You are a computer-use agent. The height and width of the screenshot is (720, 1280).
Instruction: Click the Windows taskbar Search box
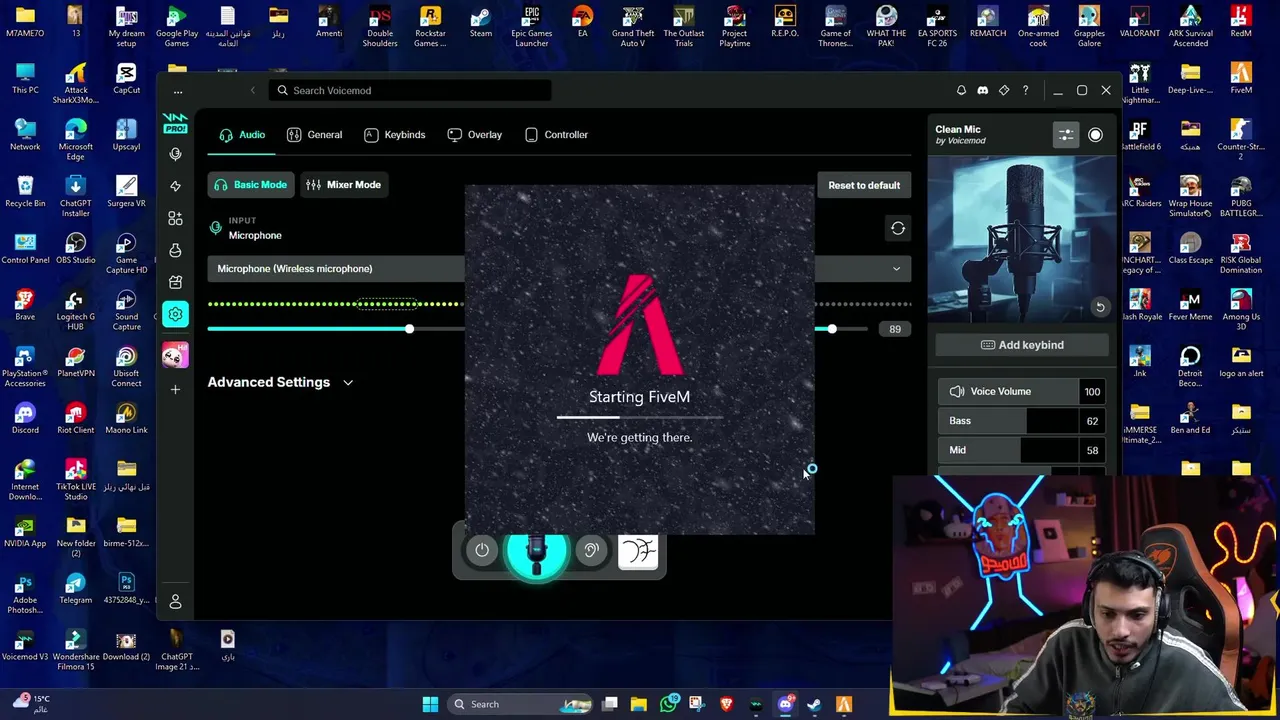click(x=520, y=704)
